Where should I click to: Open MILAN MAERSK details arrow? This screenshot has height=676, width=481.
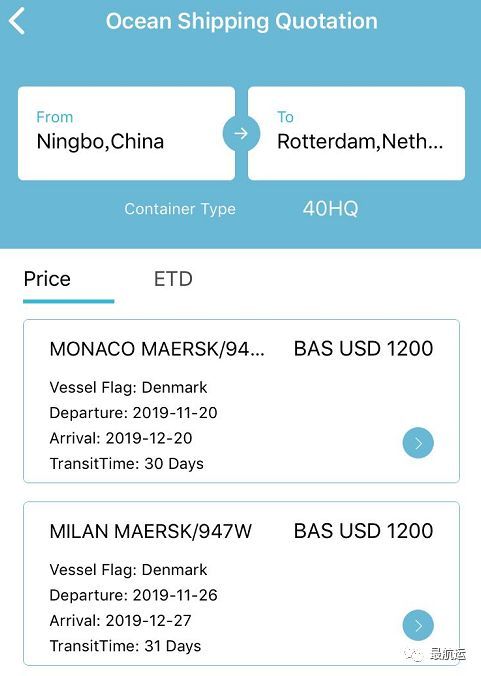pyautogui.click(x=418, y=625)
